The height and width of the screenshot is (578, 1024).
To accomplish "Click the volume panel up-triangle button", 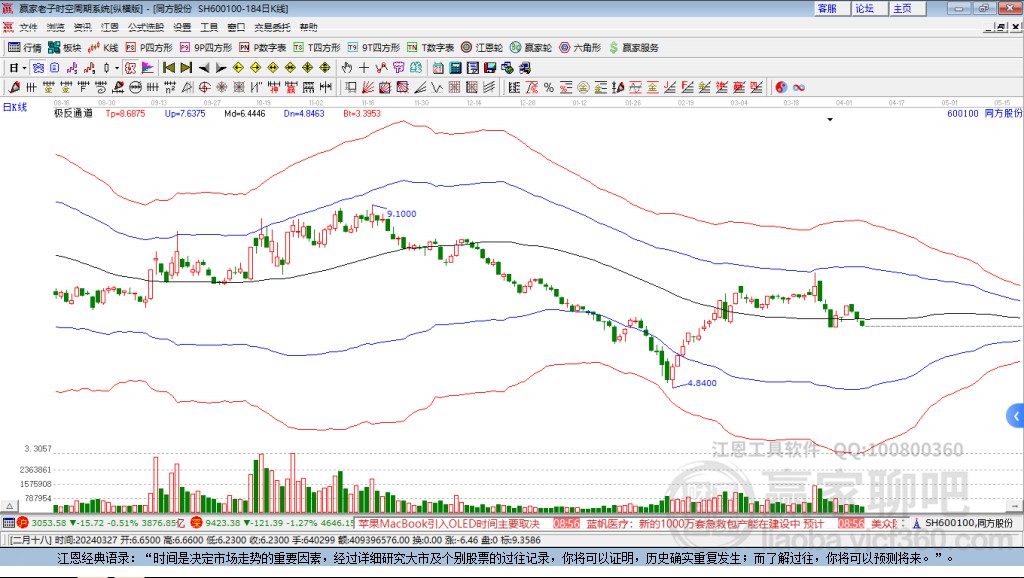I will 9,506.
